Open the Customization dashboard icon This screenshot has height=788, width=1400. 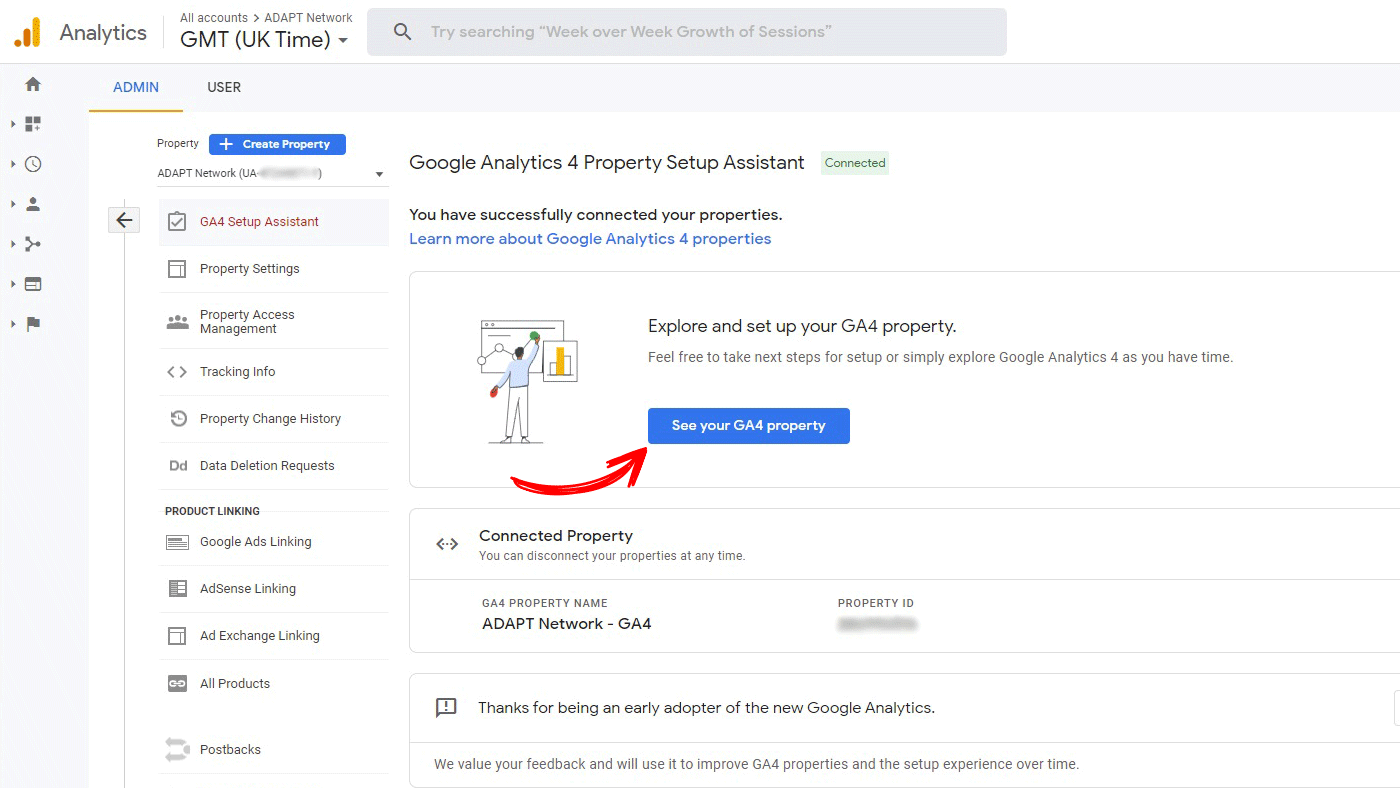[33, 124]
